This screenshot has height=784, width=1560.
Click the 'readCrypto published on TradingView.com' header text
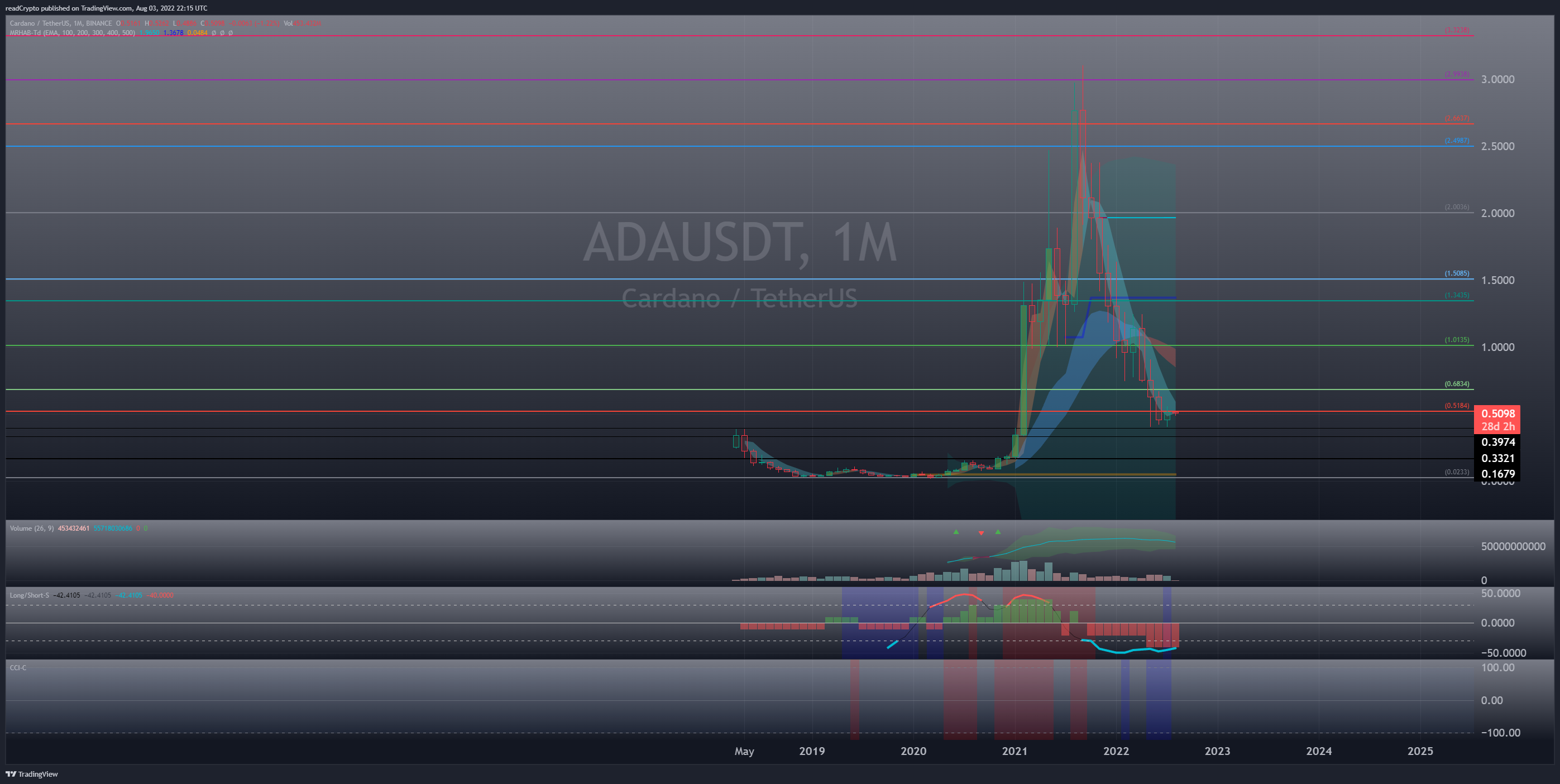pyautogui.click(x=69, y=8)
